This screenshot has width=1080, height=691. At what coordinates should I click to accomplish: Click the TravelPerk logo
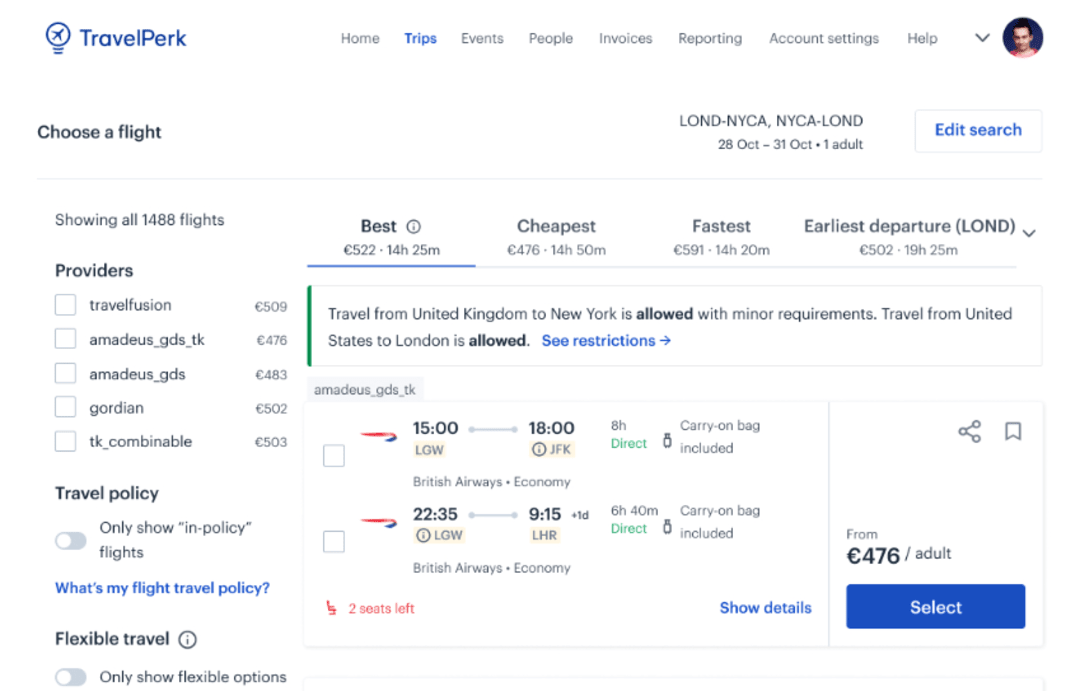pyautogui.click(x=115, y=37)
